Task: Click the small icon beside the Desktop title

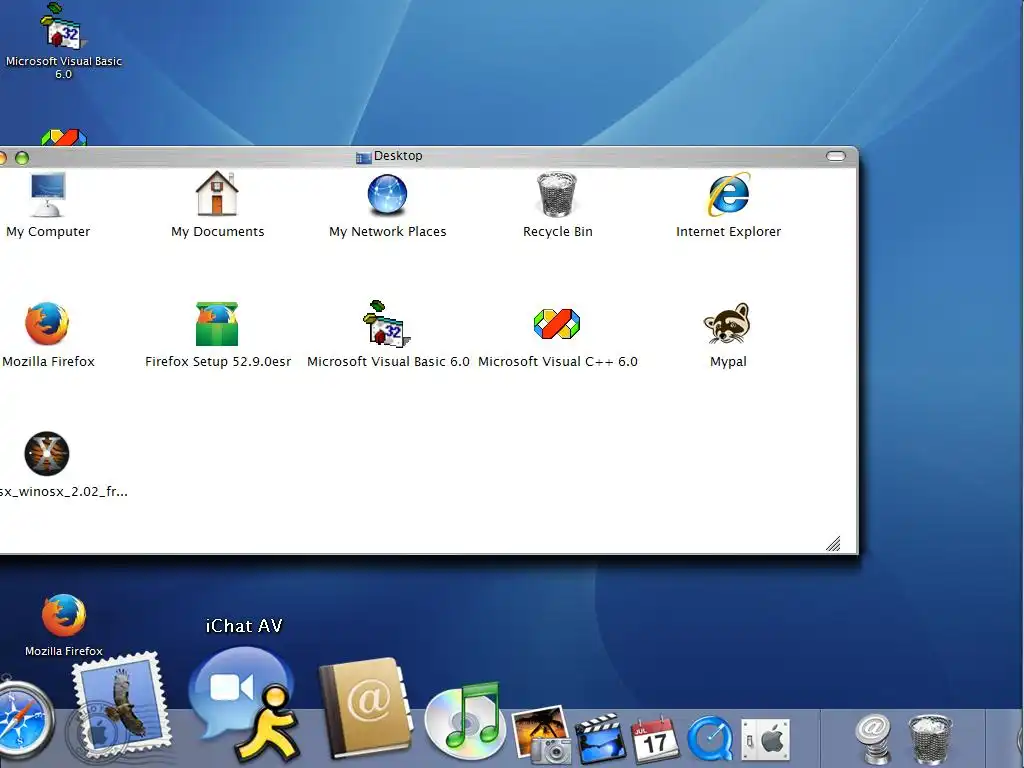Action: [363, 157]
